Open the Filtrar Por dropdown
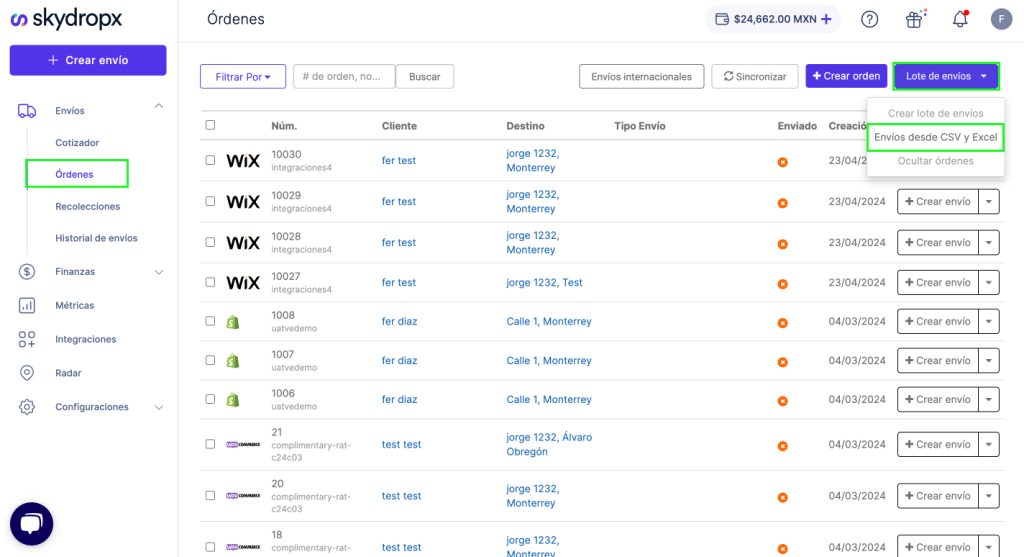Viewport: 1024px width, 557px height. [243, 77]
